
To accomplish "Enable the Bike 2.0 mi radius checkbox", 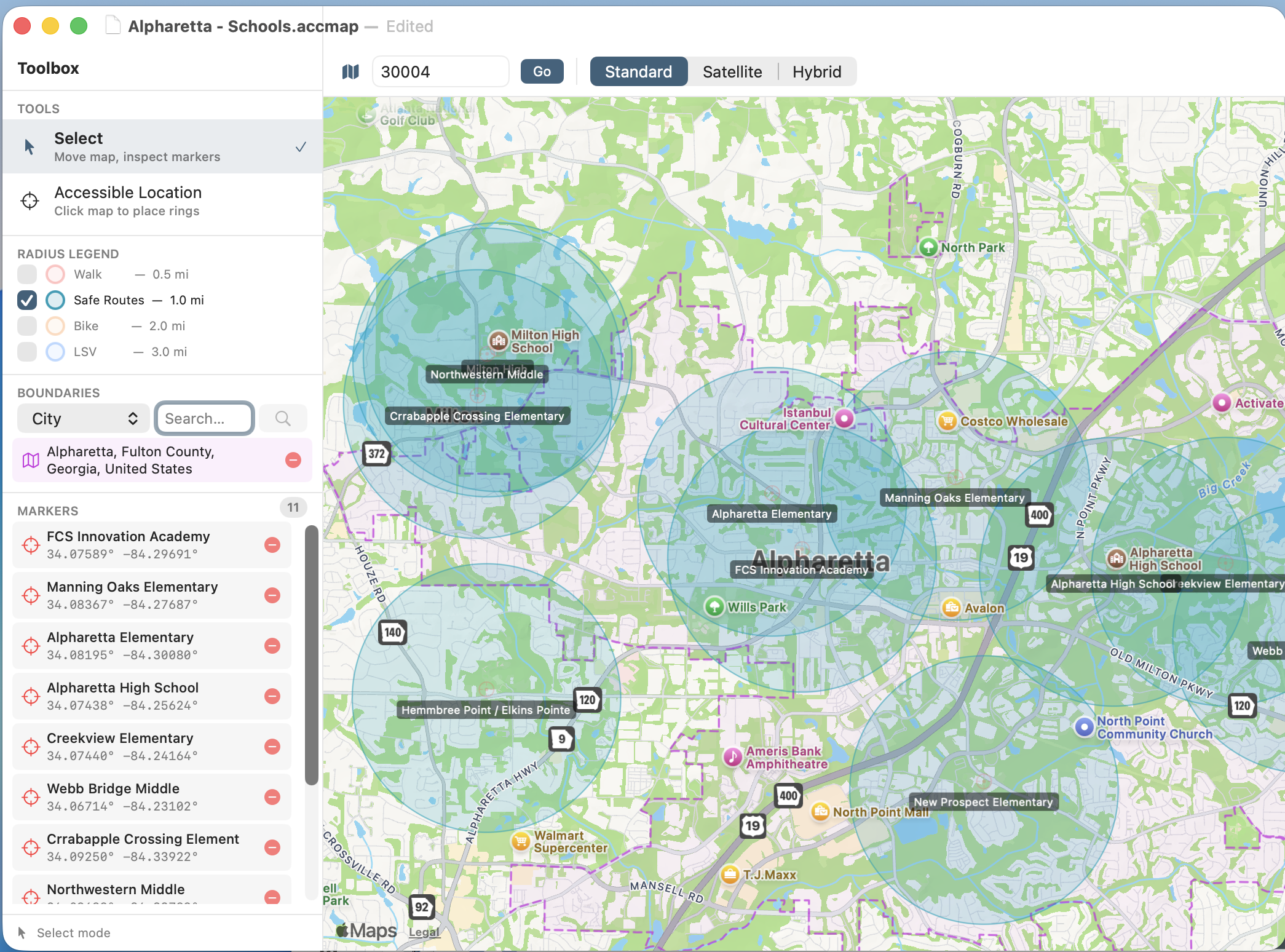I will click(27, 326).
